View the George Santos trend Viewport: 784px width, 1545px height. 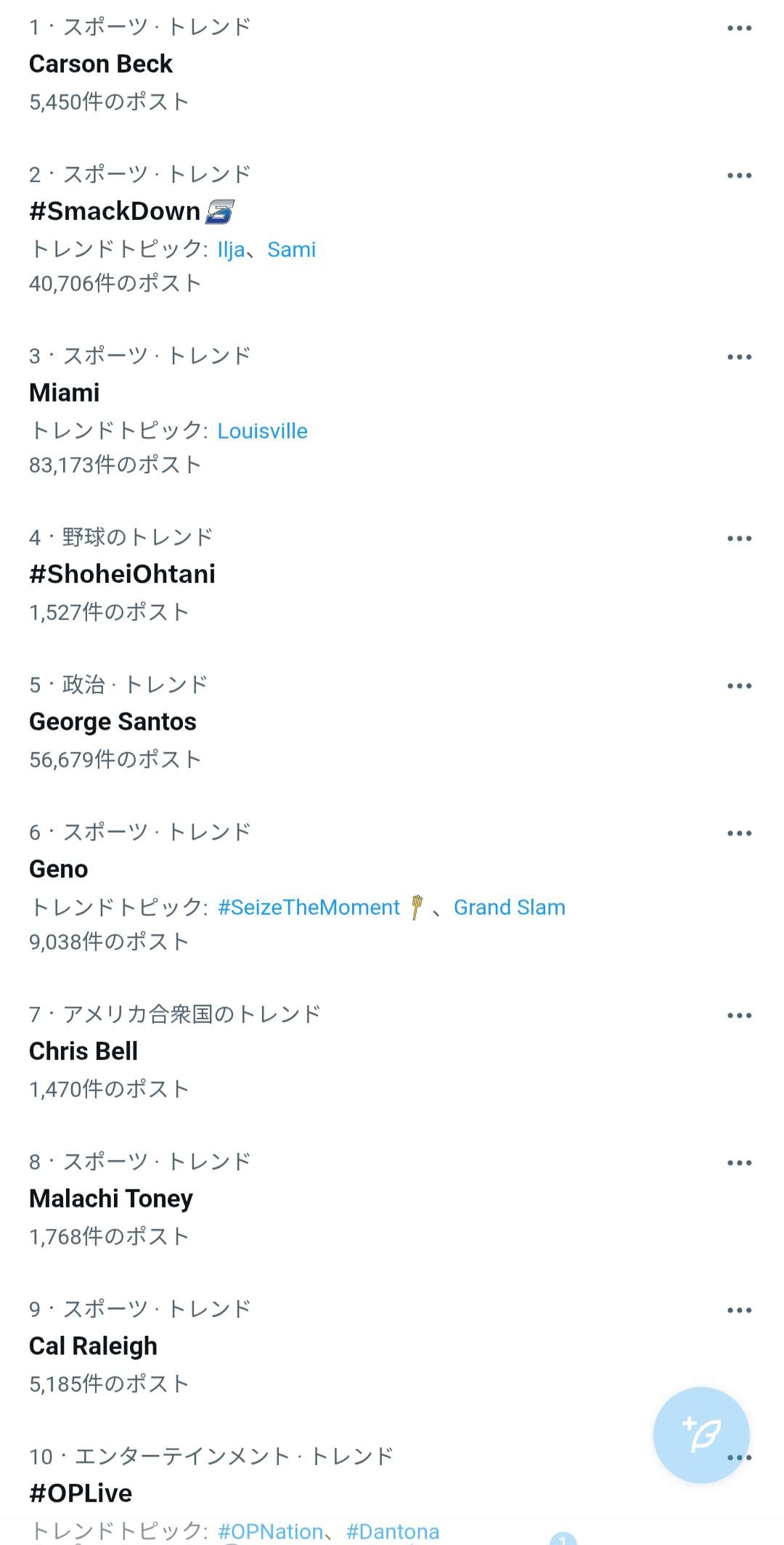click(113, 722)
